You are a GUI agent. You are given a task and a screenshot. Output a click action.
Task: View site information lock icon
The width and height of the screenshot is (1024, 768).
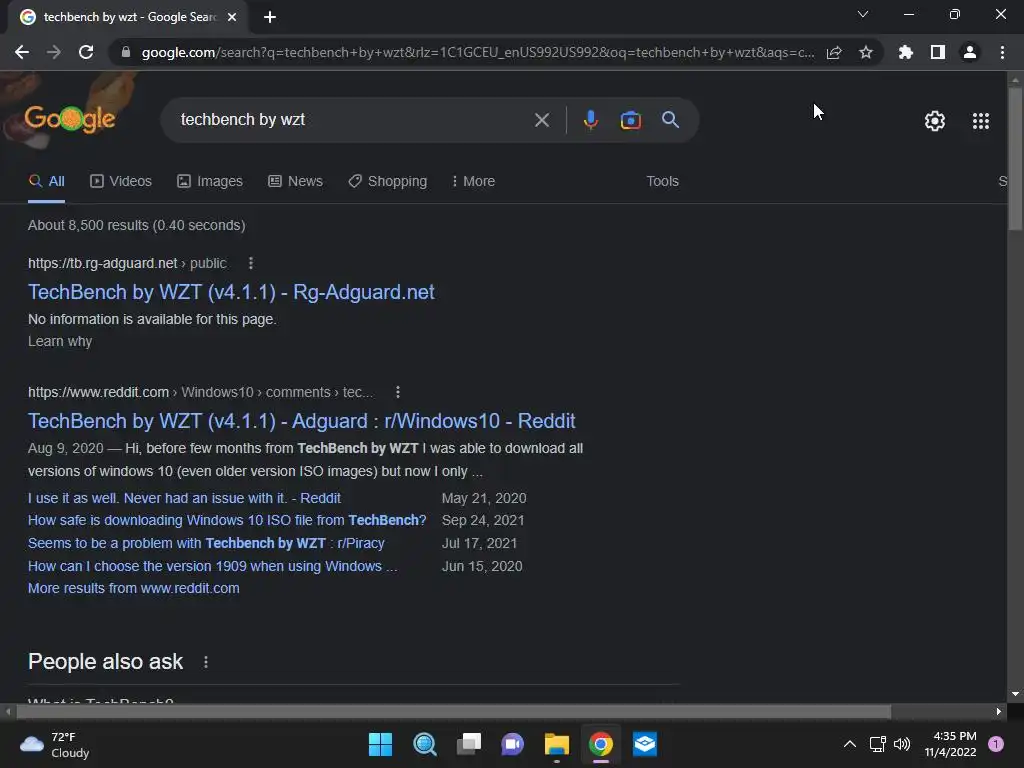(x=126, y=52)
